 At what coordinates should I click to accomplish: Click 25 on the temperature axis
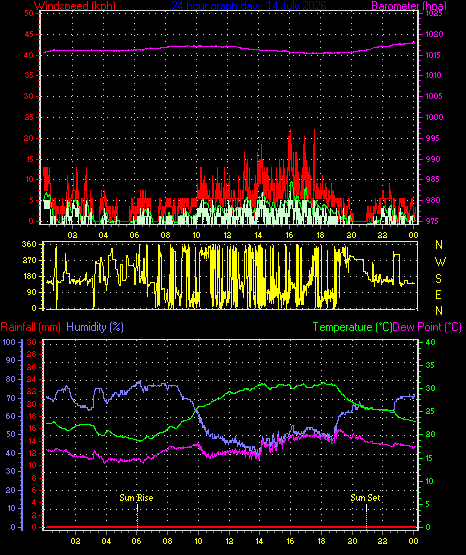(430, 411)
